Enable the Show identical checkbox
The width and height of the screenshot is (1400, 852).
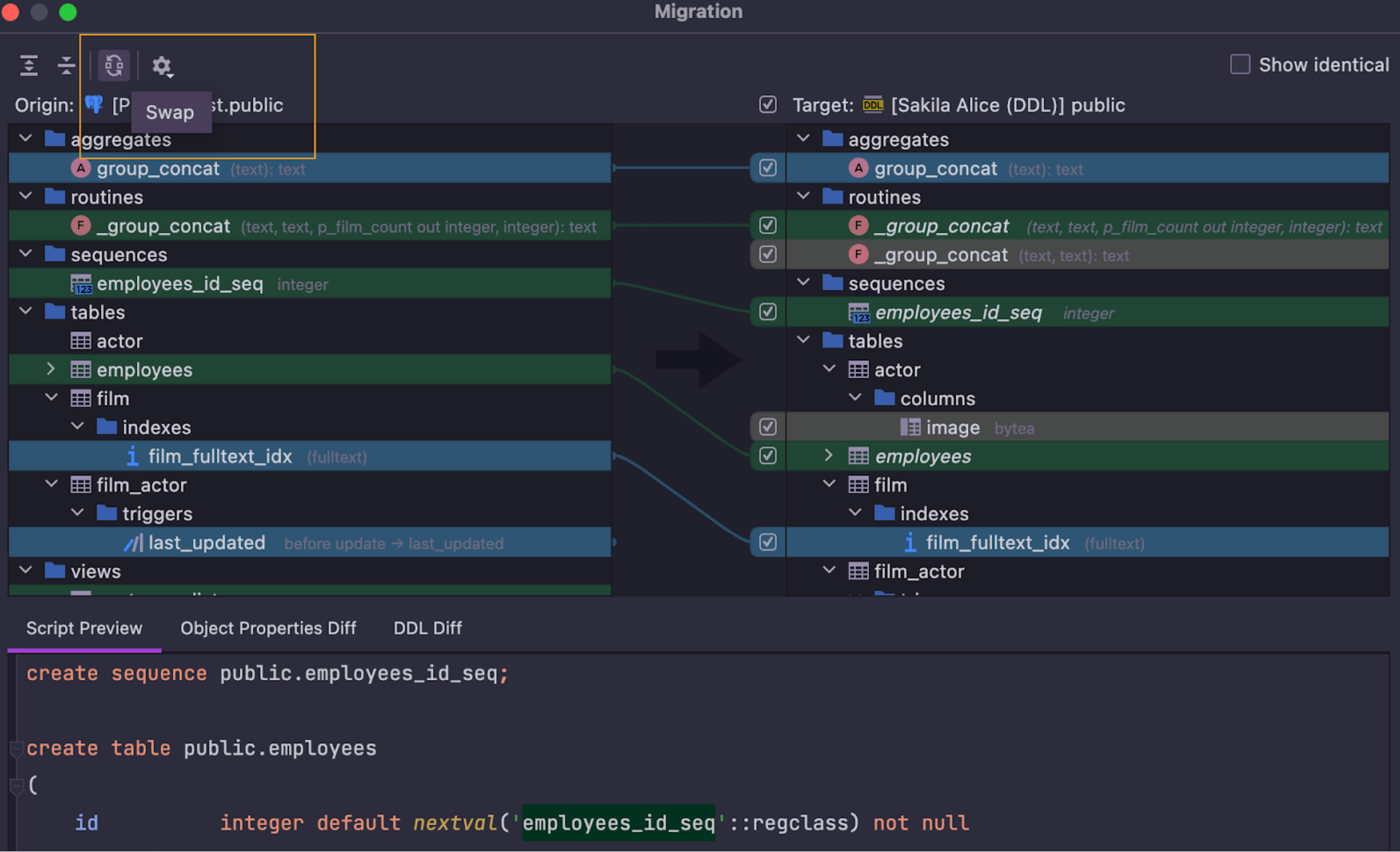click(1240, 65)
